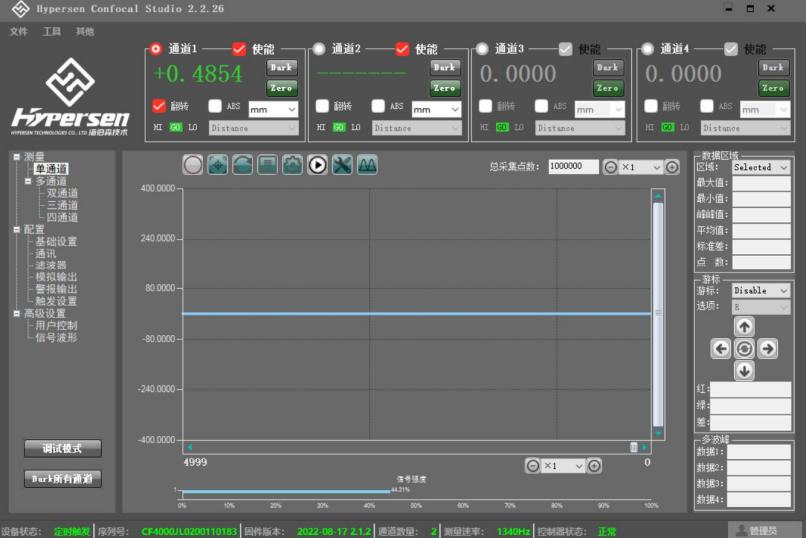This screenshot has width=806, height=538.
Task: Open the 文件 menu
Action: click(x=19, y=31)
